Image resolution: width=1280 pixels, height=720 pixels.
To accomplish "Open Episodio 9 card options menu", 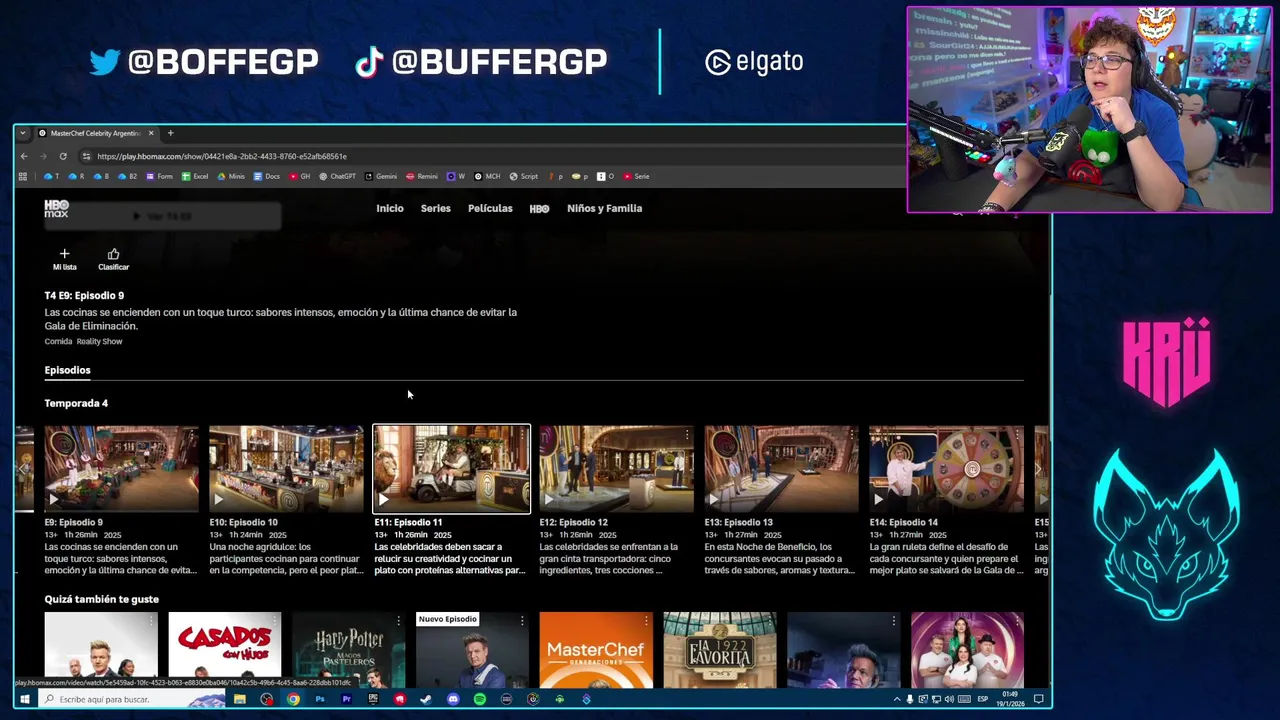I will pyautogui.click(x=192, y=435).
